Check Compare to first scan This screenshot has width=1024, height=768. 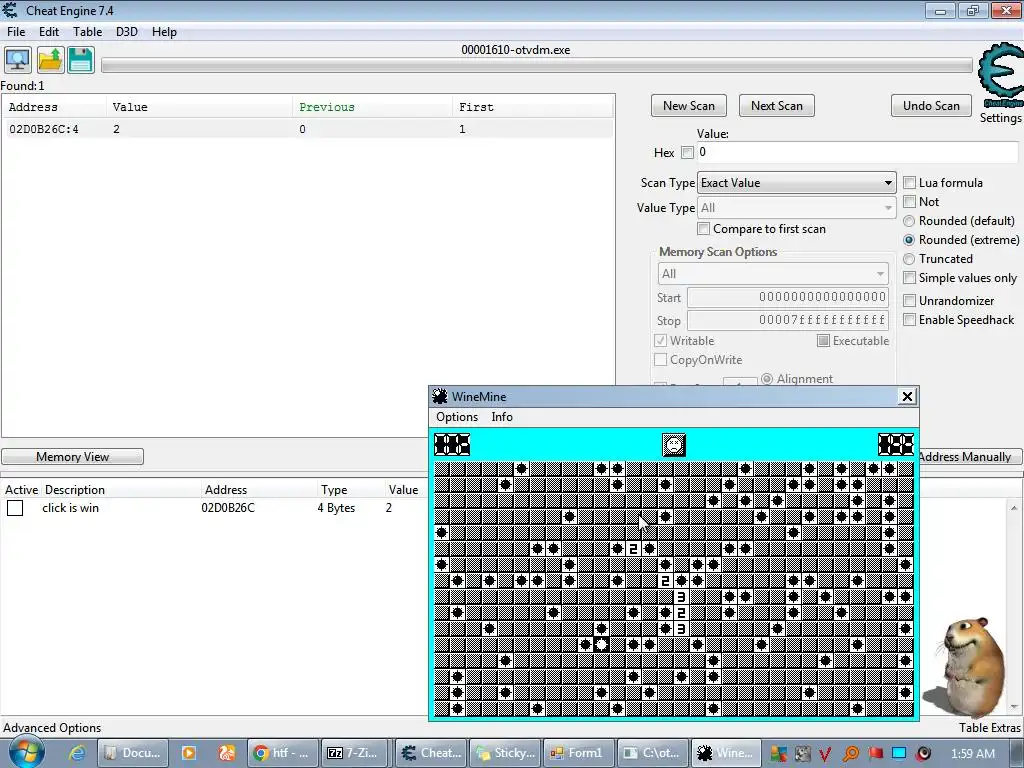pyautogui.click(x=703, y=229)
